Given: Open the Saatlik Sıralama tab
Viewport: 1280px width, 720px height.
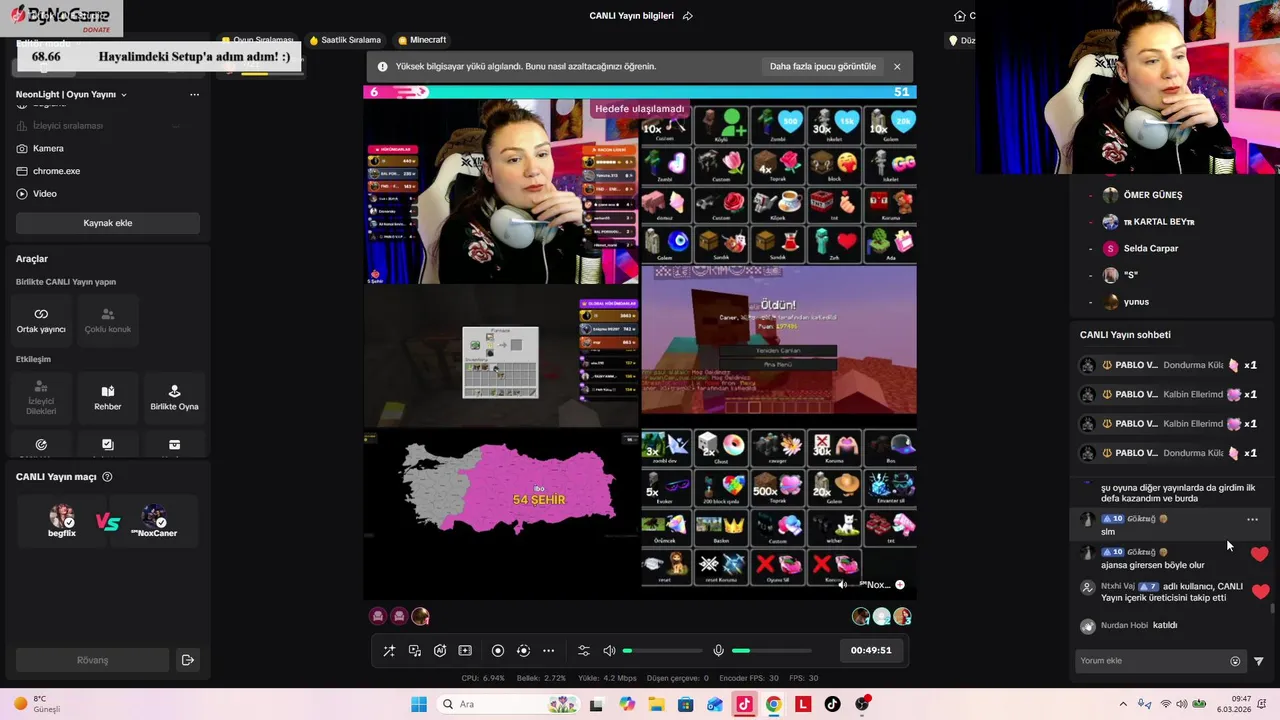Looking at the screenshot, I should tap(345, 40).
